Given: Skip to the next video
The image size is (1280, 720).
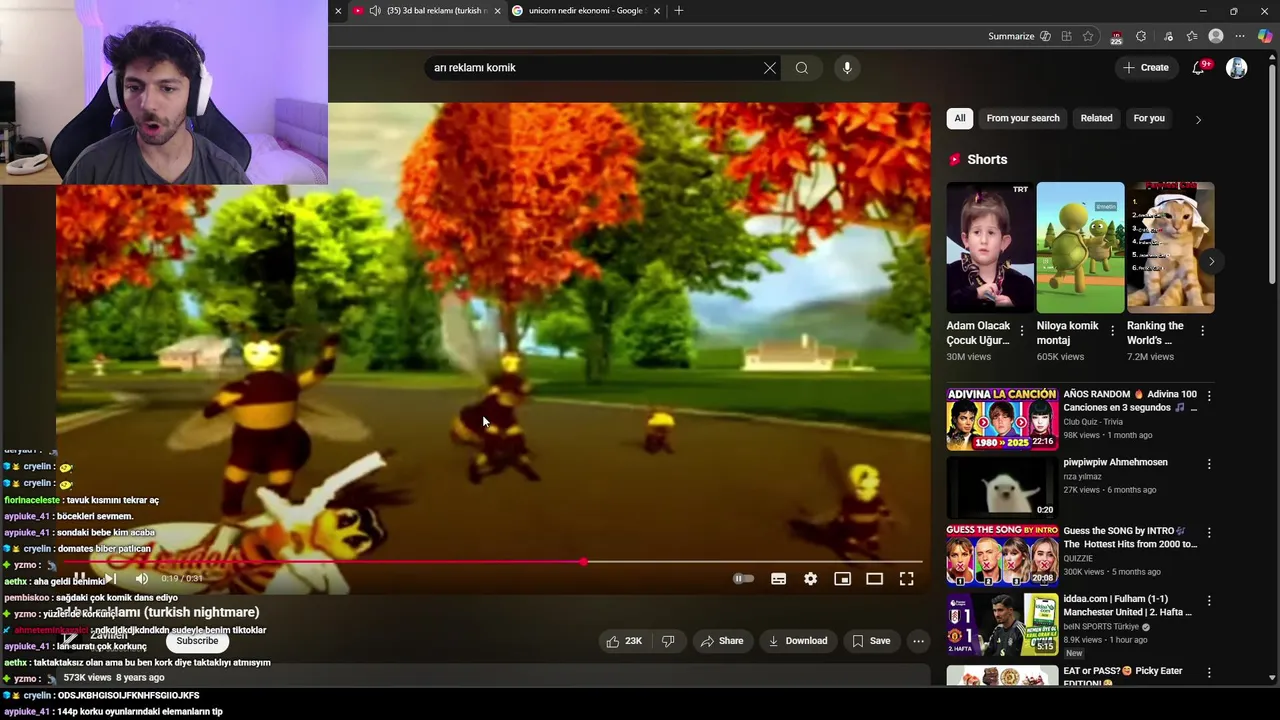Looking at the screenshot, I should (111, 579).
